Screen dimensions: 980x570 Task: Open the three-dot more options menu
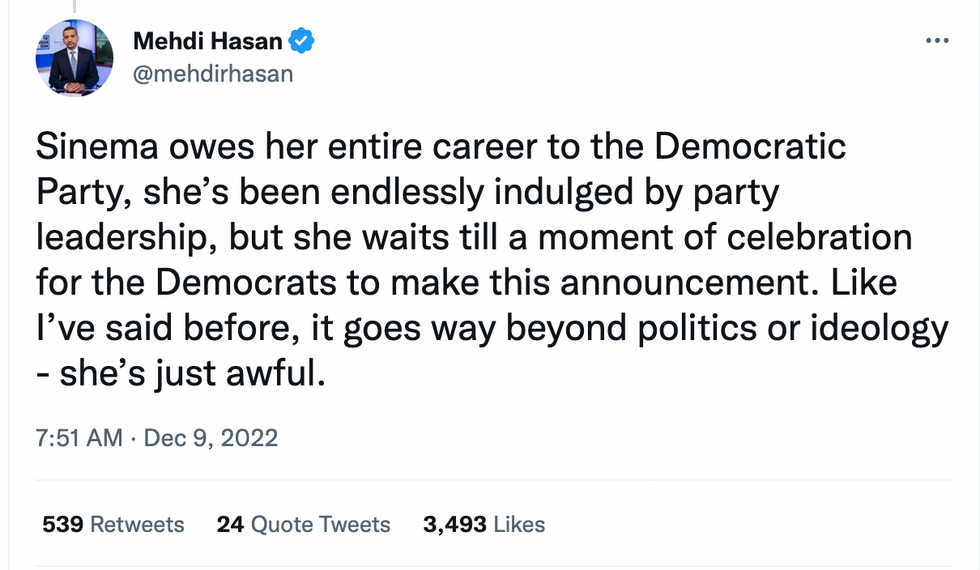pos(936,41)
